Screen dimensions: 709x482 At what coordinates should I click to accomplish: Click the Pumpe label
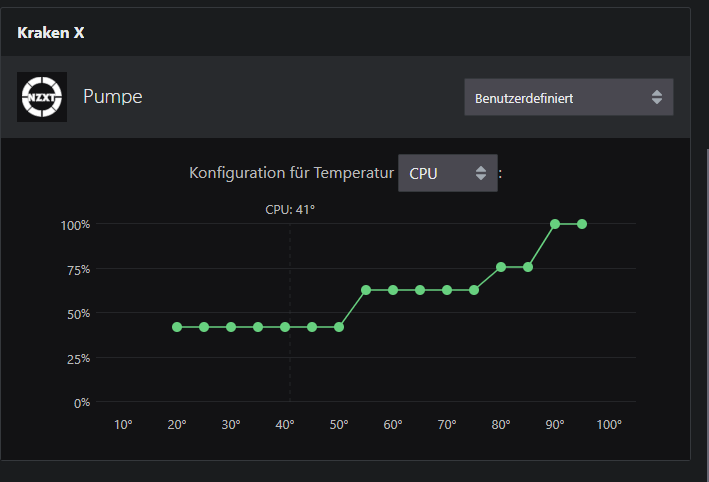tap(113, 97)
